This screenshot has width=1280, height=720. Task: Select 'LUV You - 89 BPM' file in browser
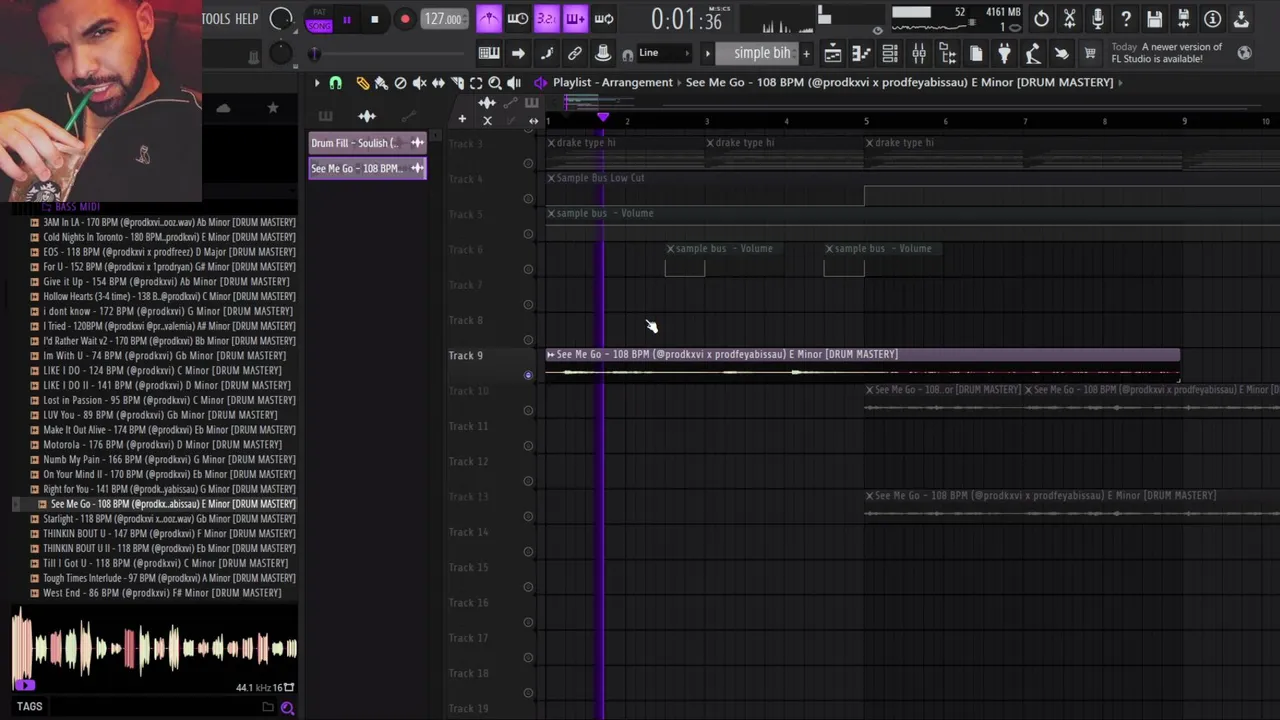pyautogui.click(x=161, y=415)
